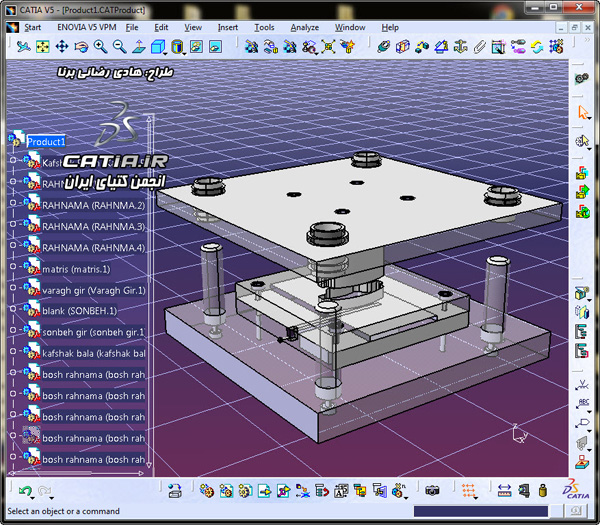
Task: Click the paperclip attachment icon
Action: pyautogui.click(x=479, y=47)
